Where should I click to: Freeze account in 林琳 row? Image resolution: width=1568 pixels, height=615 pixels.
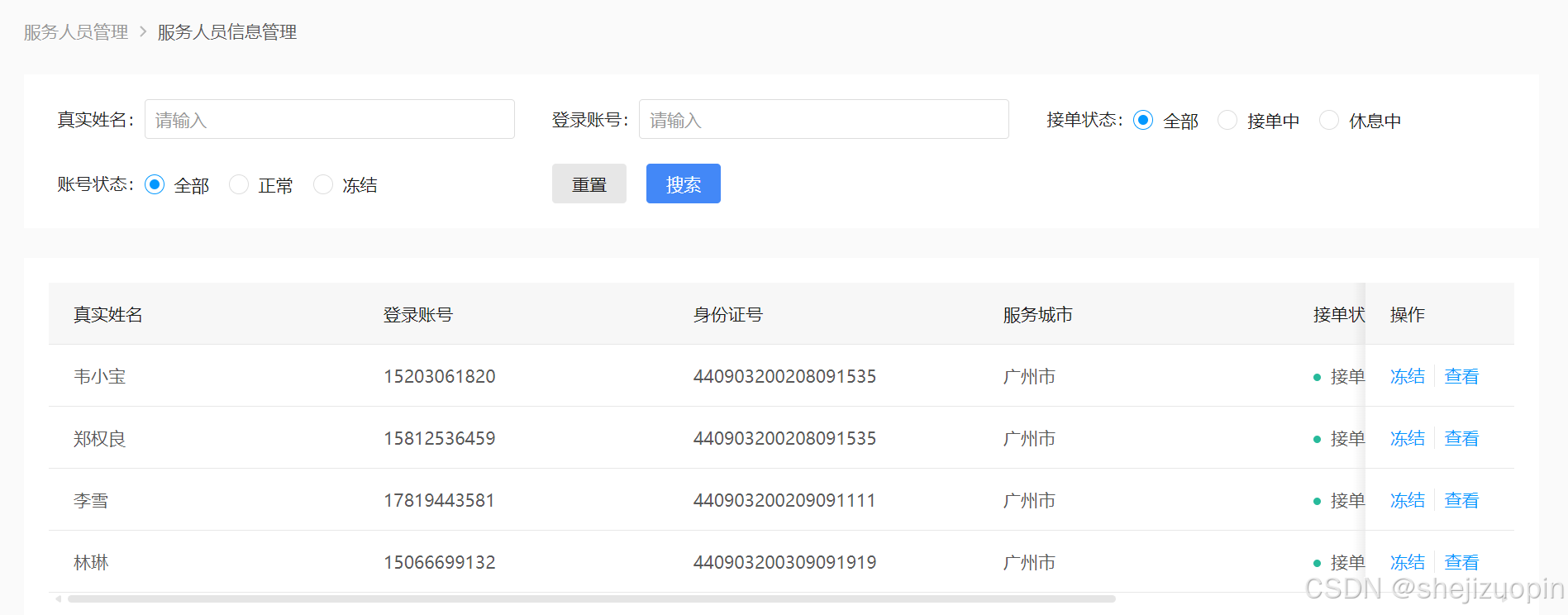click(x=1408, y=562)
